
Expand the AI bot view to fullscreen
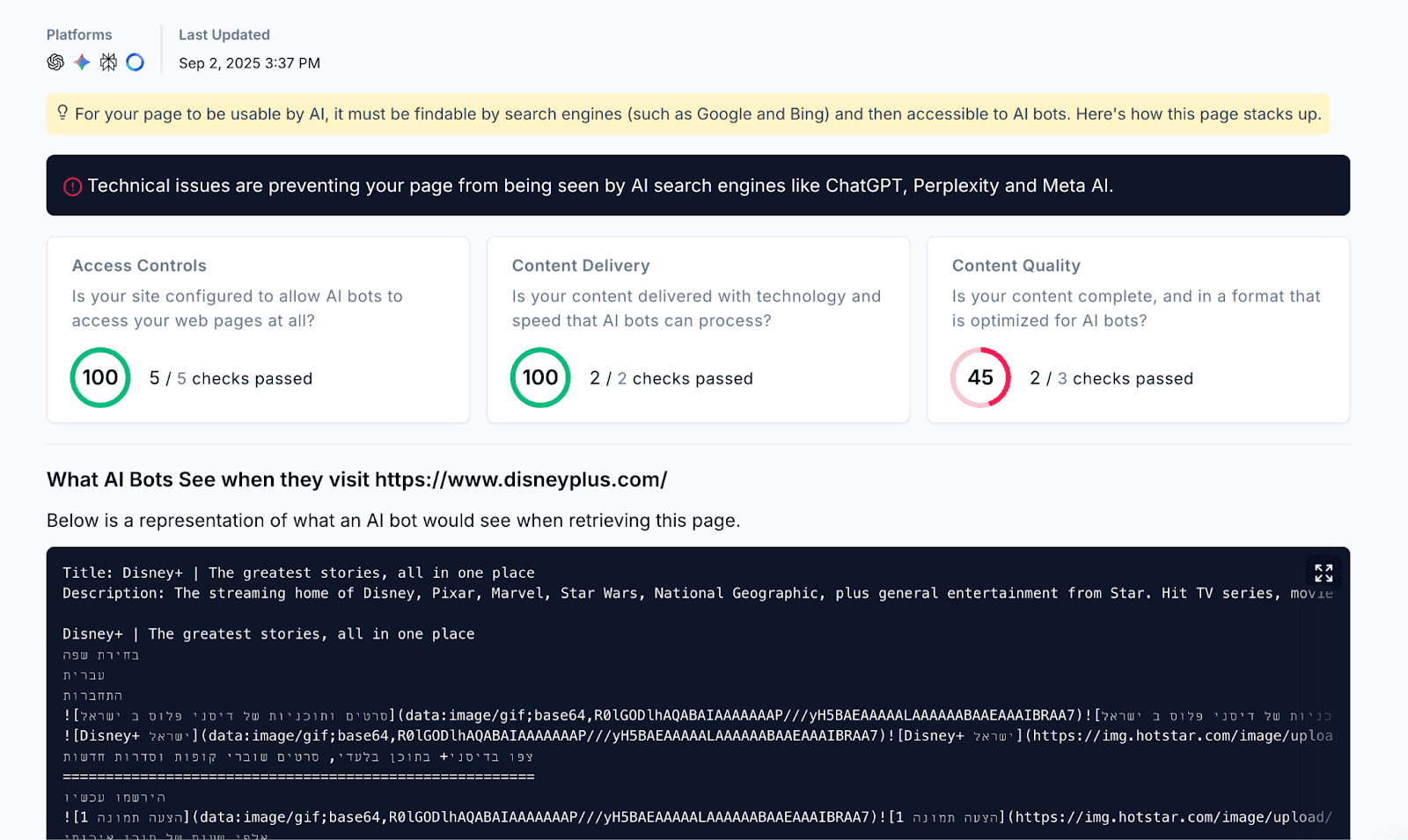coord(1323,573)
